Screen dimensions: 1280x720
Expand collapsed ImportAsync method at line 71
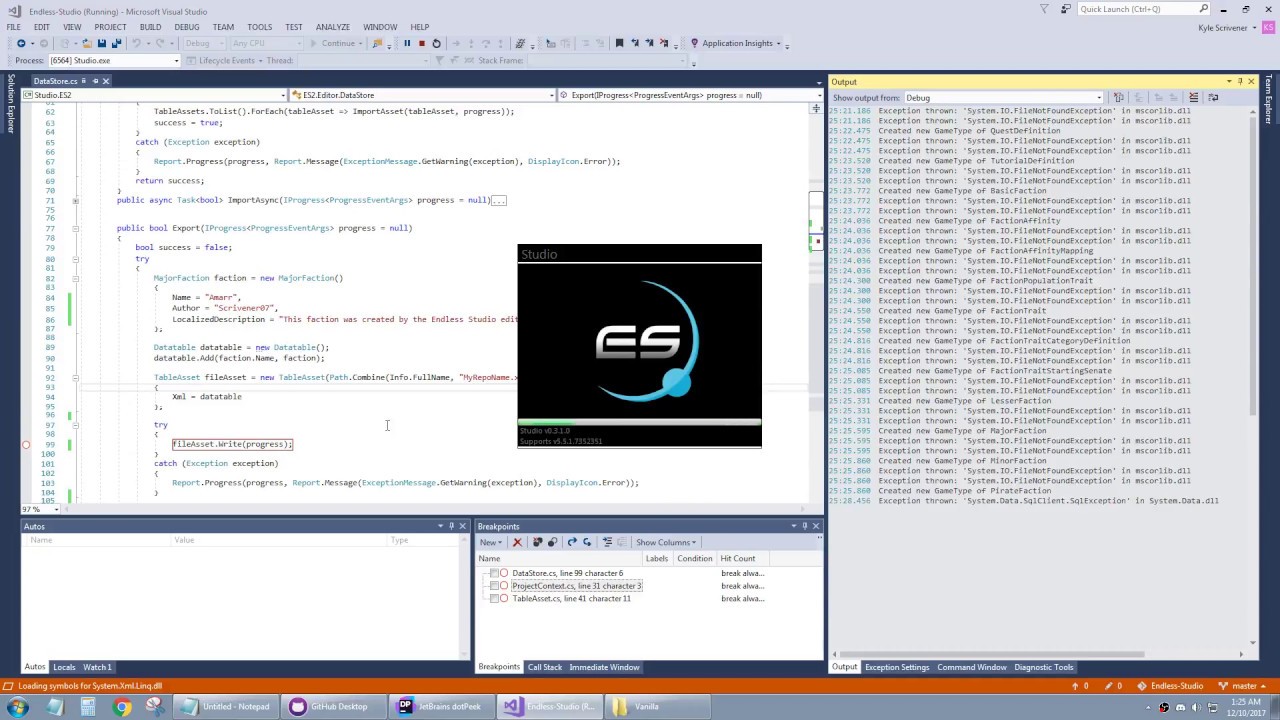(x=75, y=200)
